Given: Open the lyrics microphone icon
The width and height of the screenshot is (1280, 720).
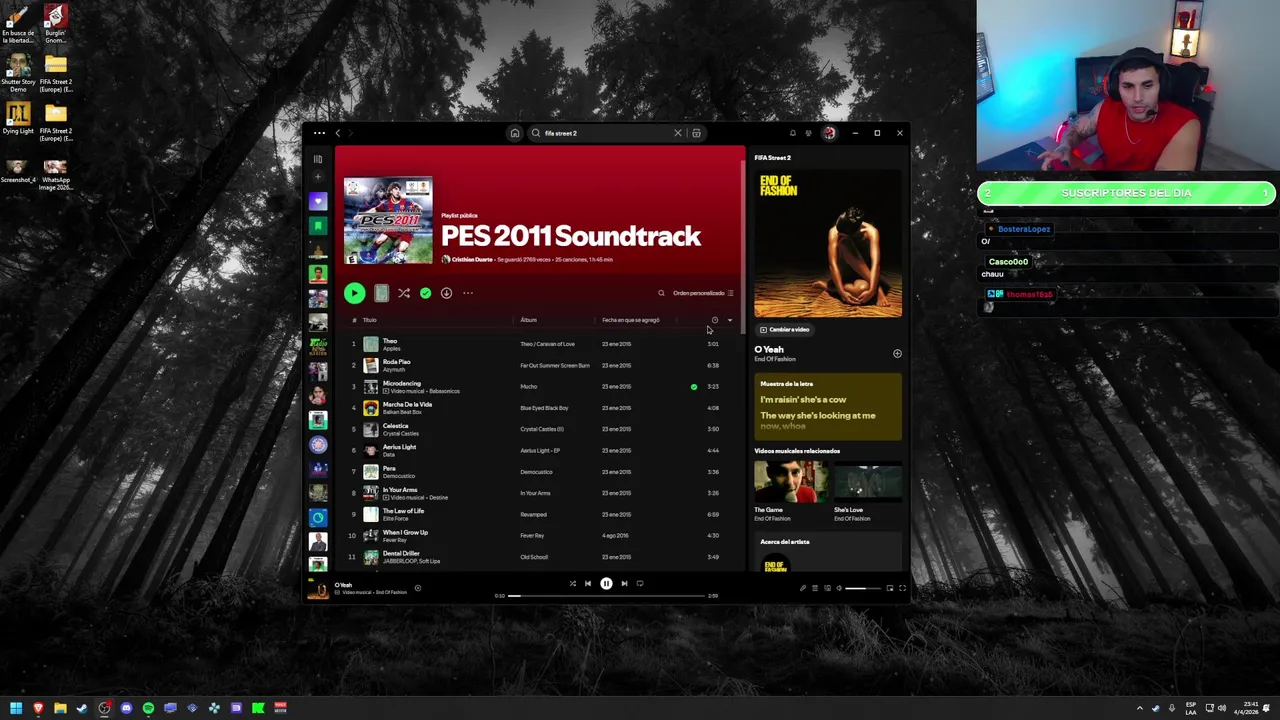Looking at the screenshot, I should [x=803, y=588].
